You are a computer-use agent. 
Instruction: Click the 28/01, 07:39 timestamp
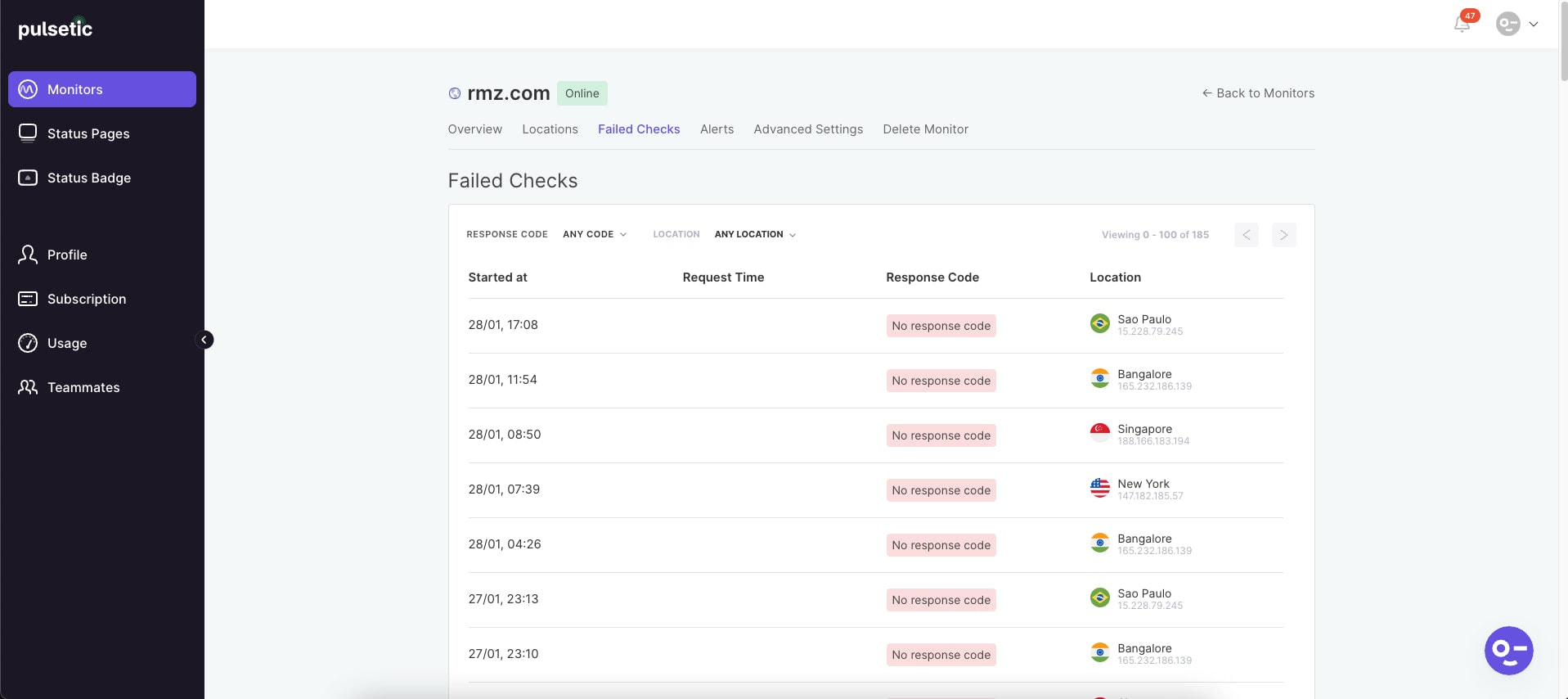[504, 489]
